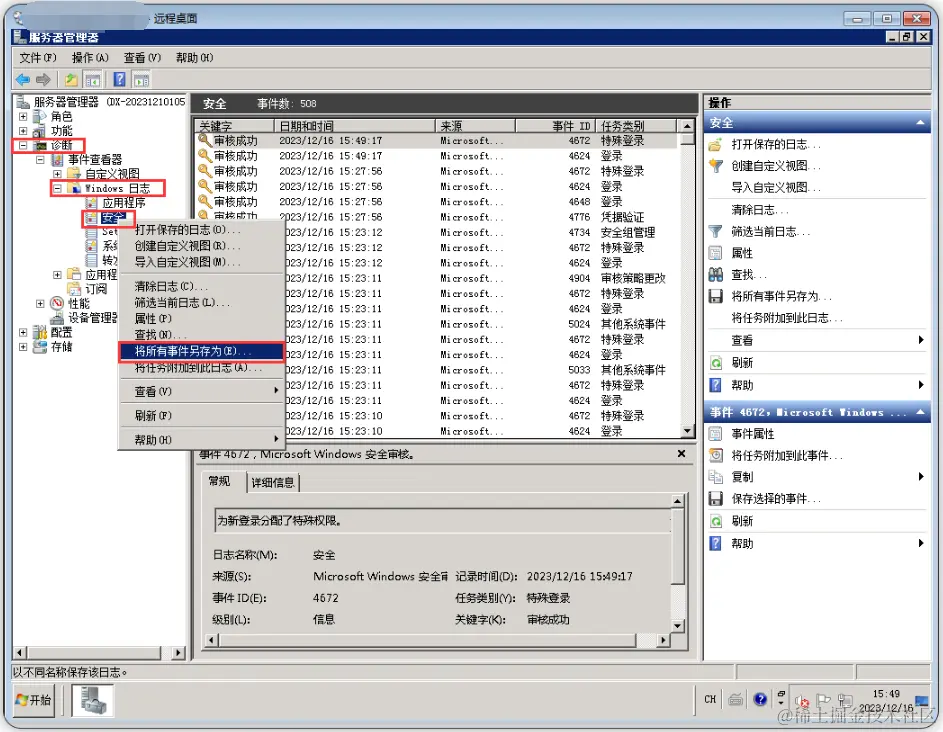Expand the 自定义视图 tree node
The image size is (943, 732).
point(58,174)
